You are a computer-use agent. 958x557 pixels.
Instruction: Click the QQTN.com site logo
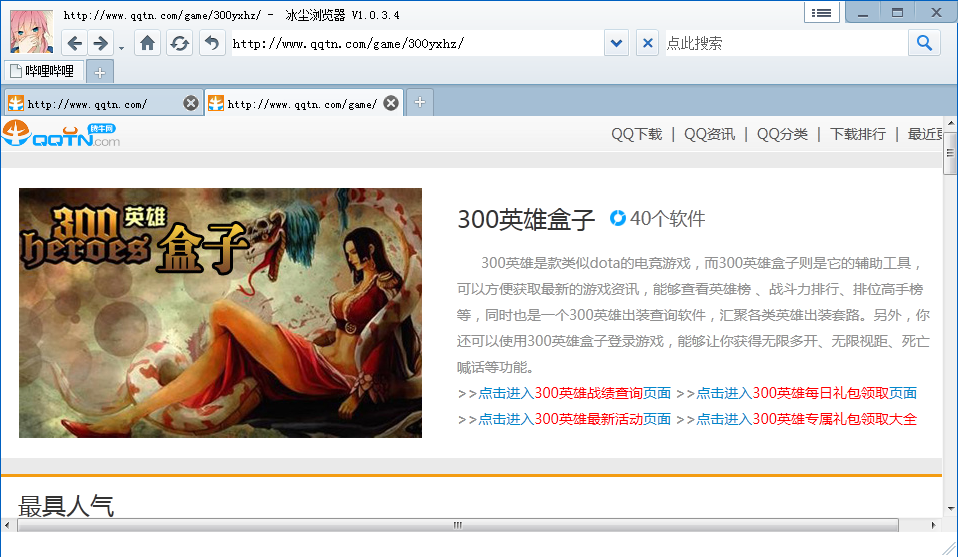click(60, 134)
